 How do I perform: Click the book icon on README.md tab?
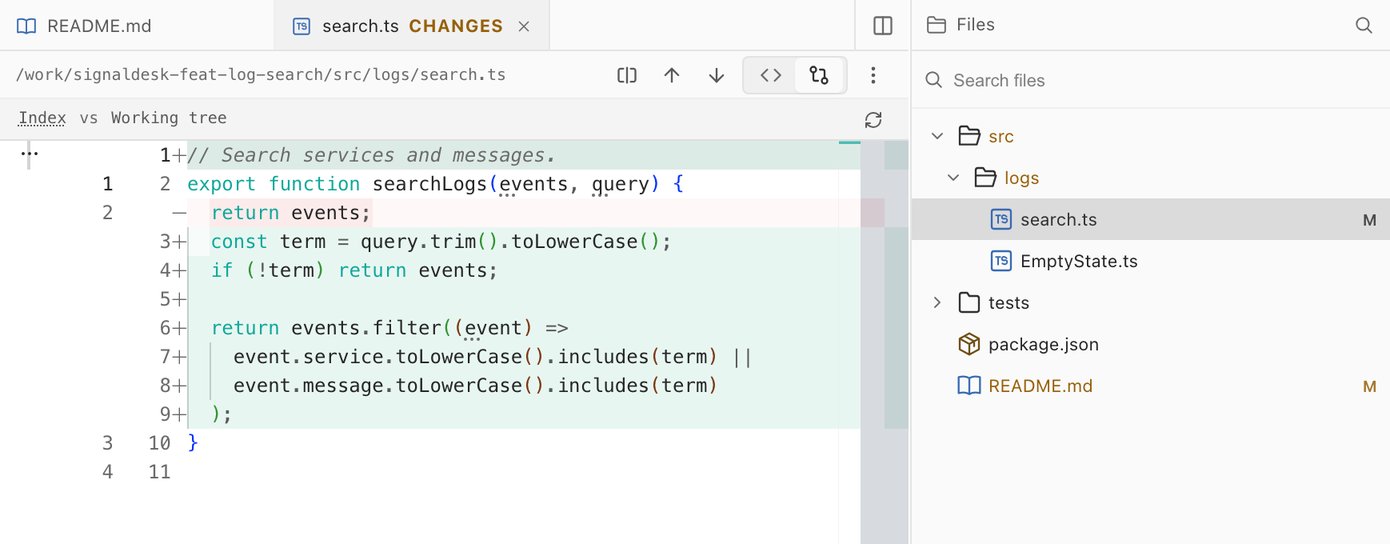coord(27,26)
